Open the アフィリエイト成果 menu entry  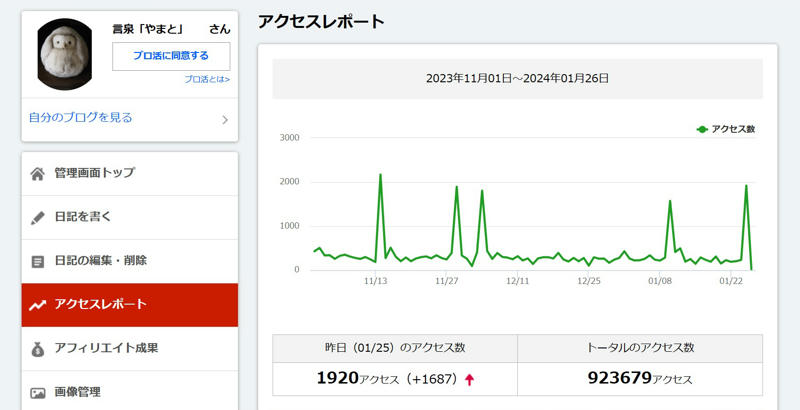pyautogui.click(x=106, y=349)
